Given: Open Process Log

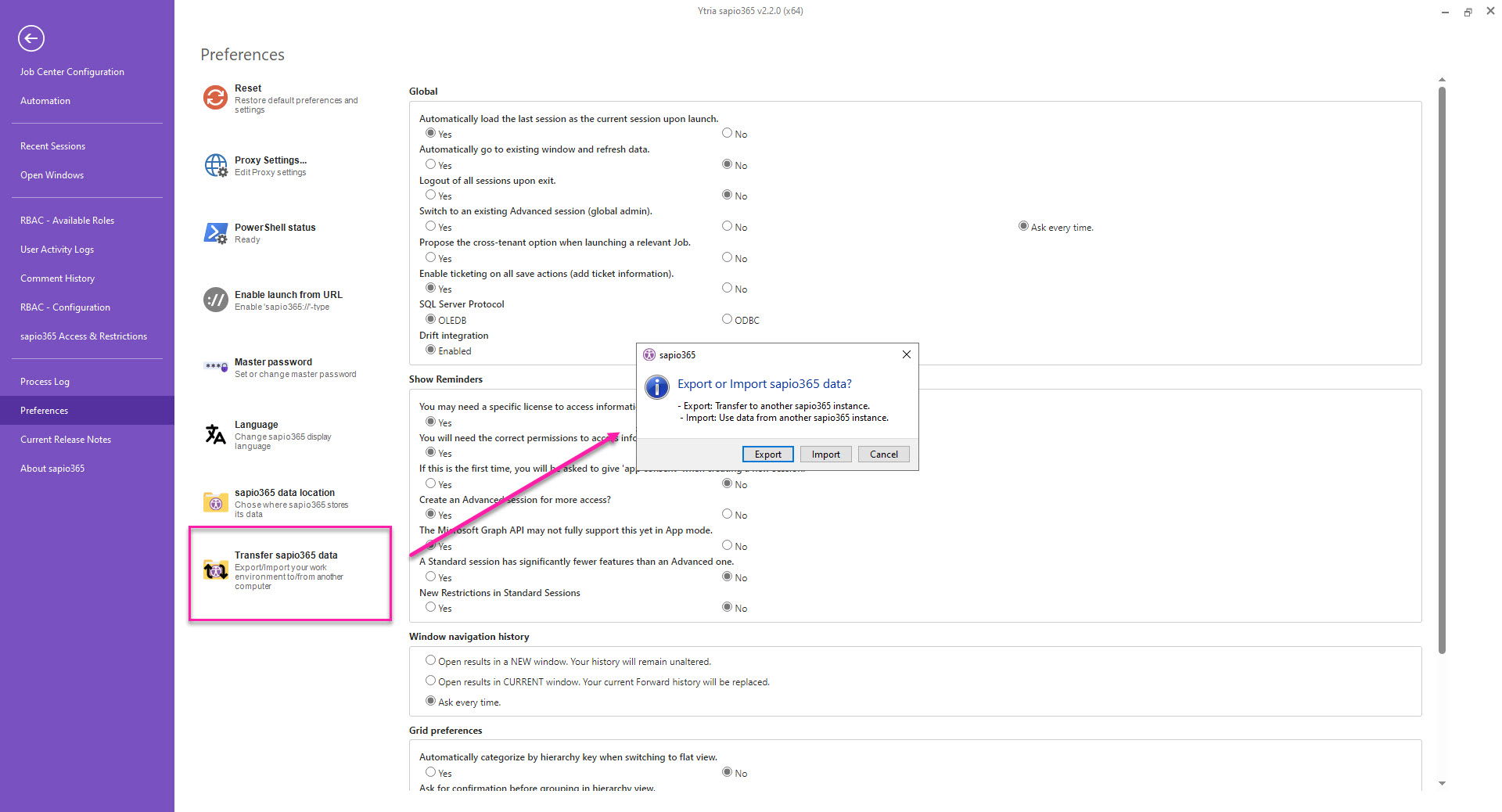Looking at the screenshot, I should pyautogui.click(x=45, y=382).
